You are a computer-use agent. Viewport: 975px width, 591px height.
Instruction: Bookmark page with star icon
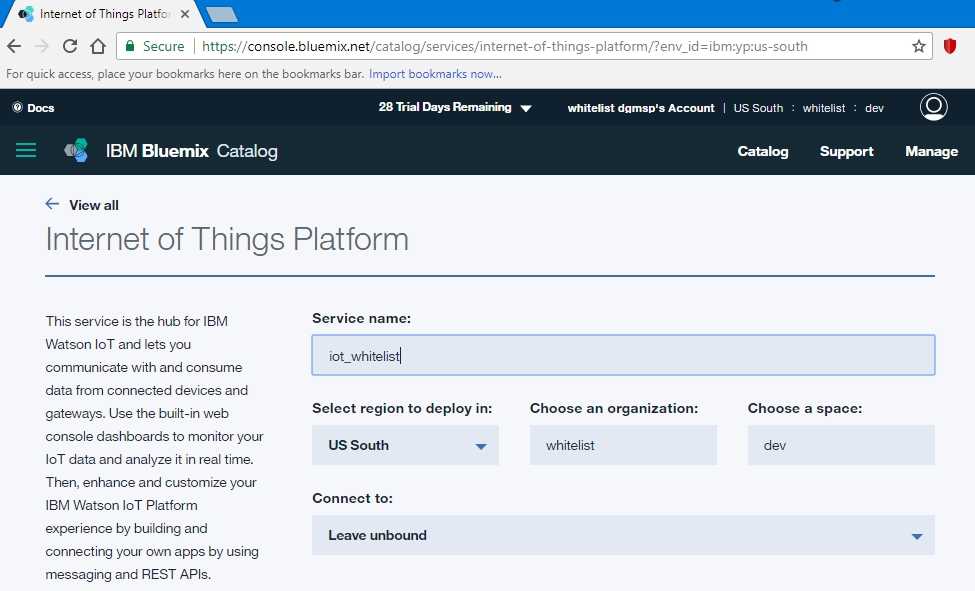click(918, 46)
